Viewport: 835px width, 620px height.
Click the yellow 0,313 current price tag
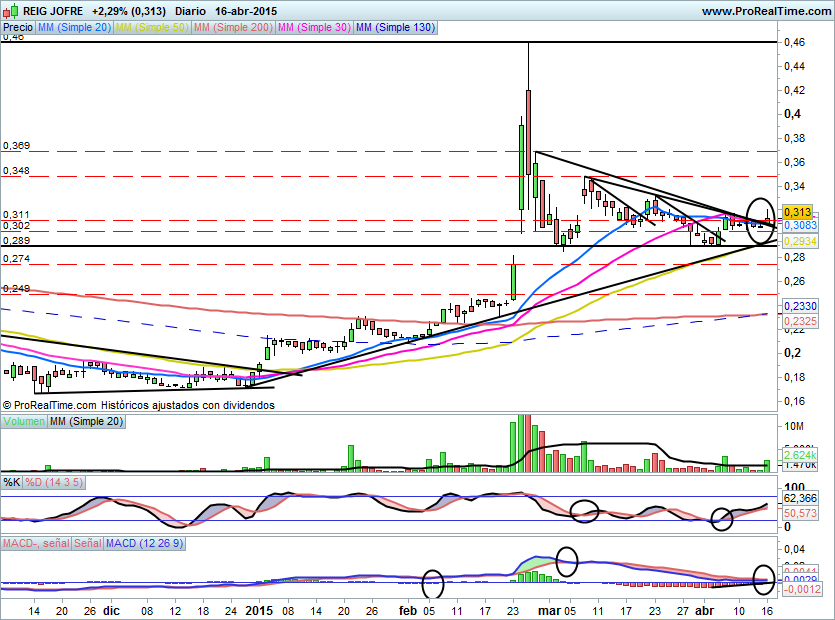coord(797,212)
